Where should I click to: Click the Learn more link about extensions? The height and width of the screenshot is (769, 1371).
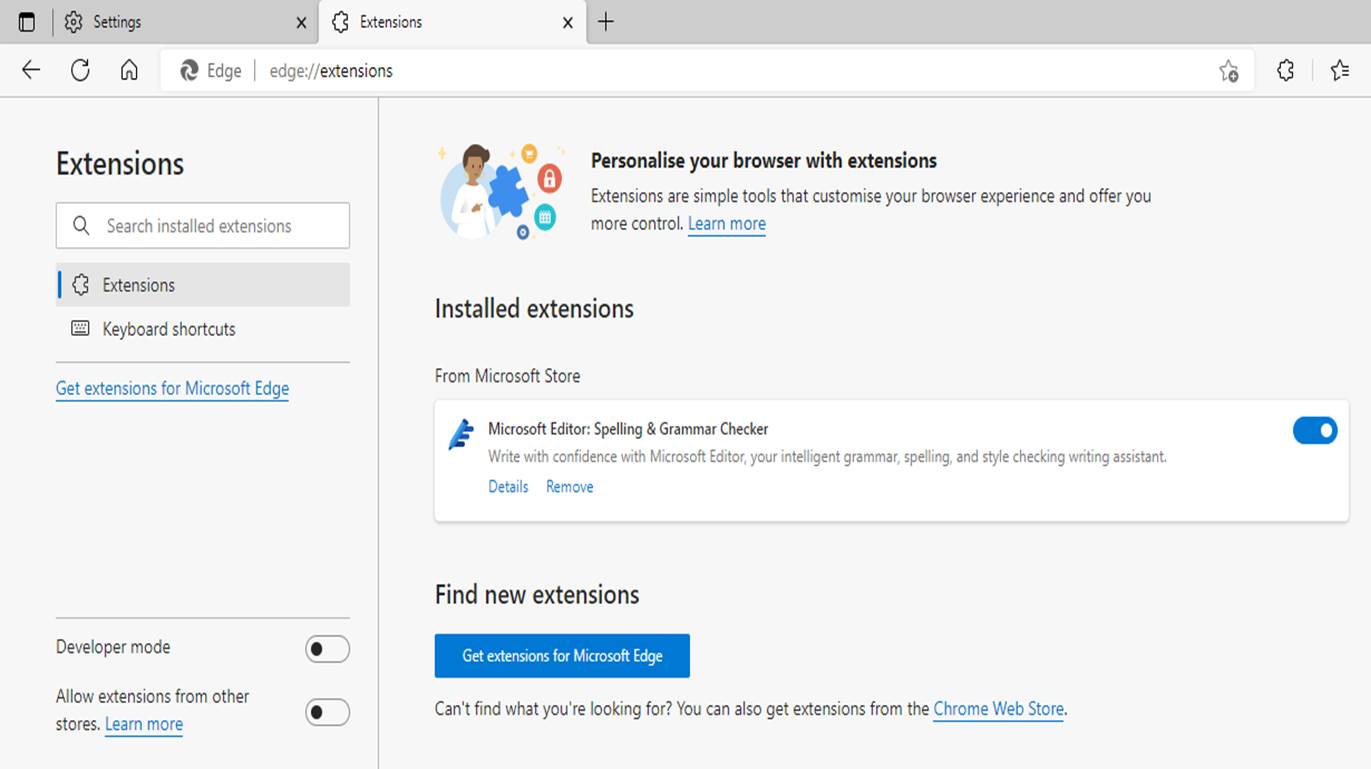726,223
